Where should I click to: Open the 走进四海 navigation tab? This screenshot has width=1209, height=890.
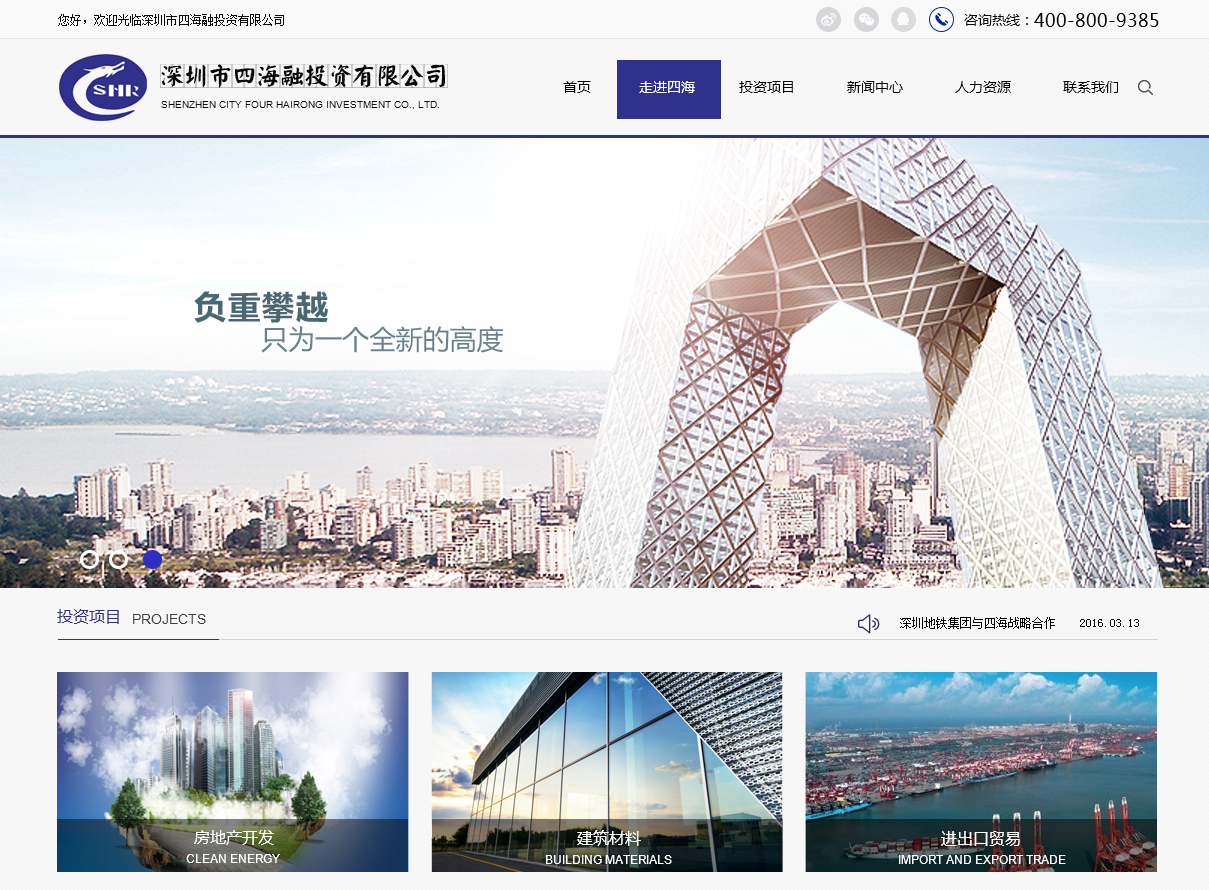coord(668,88)
